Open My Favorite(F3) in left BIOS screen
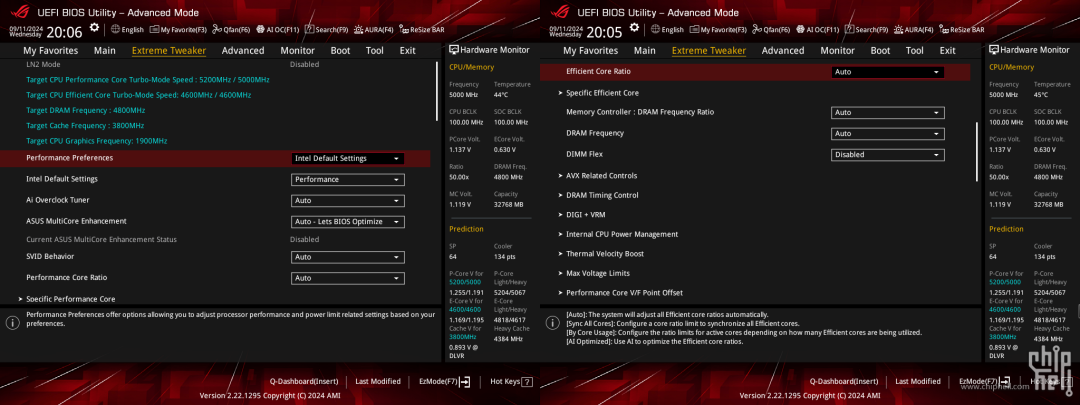Viewport: 1080px width, 405px height. pyautogui.click(x=179, y=30)
